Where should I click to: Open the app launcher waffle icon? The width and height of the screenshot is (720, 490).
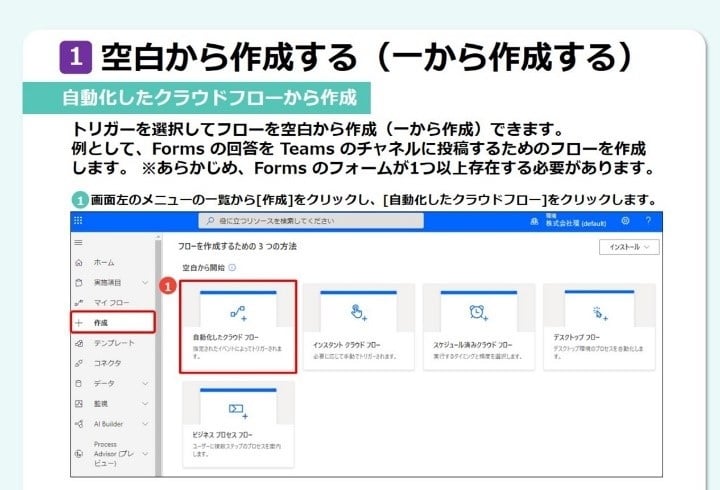point(78,221)
